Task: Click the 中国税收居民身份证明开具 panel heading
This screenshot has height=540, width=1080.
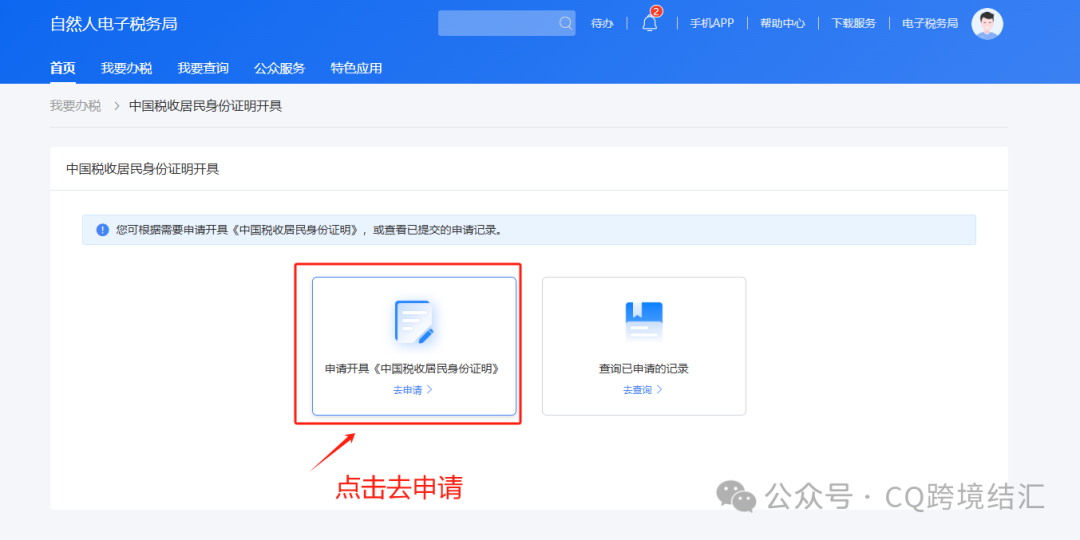Action: click(143, 168)
